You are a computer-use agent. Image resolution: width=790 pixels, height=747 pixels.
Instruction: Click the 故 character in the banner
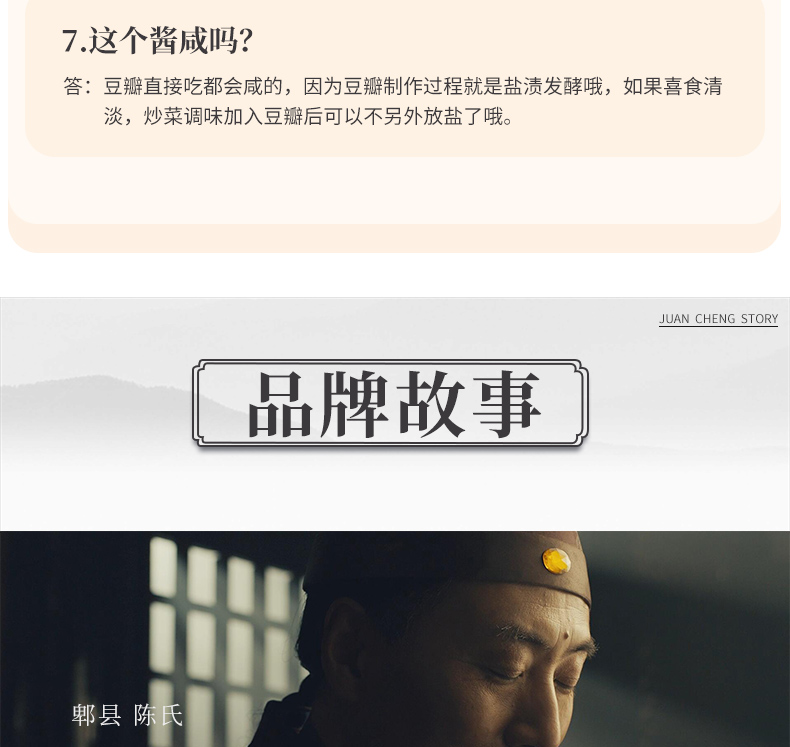click(x=431, y=404)
